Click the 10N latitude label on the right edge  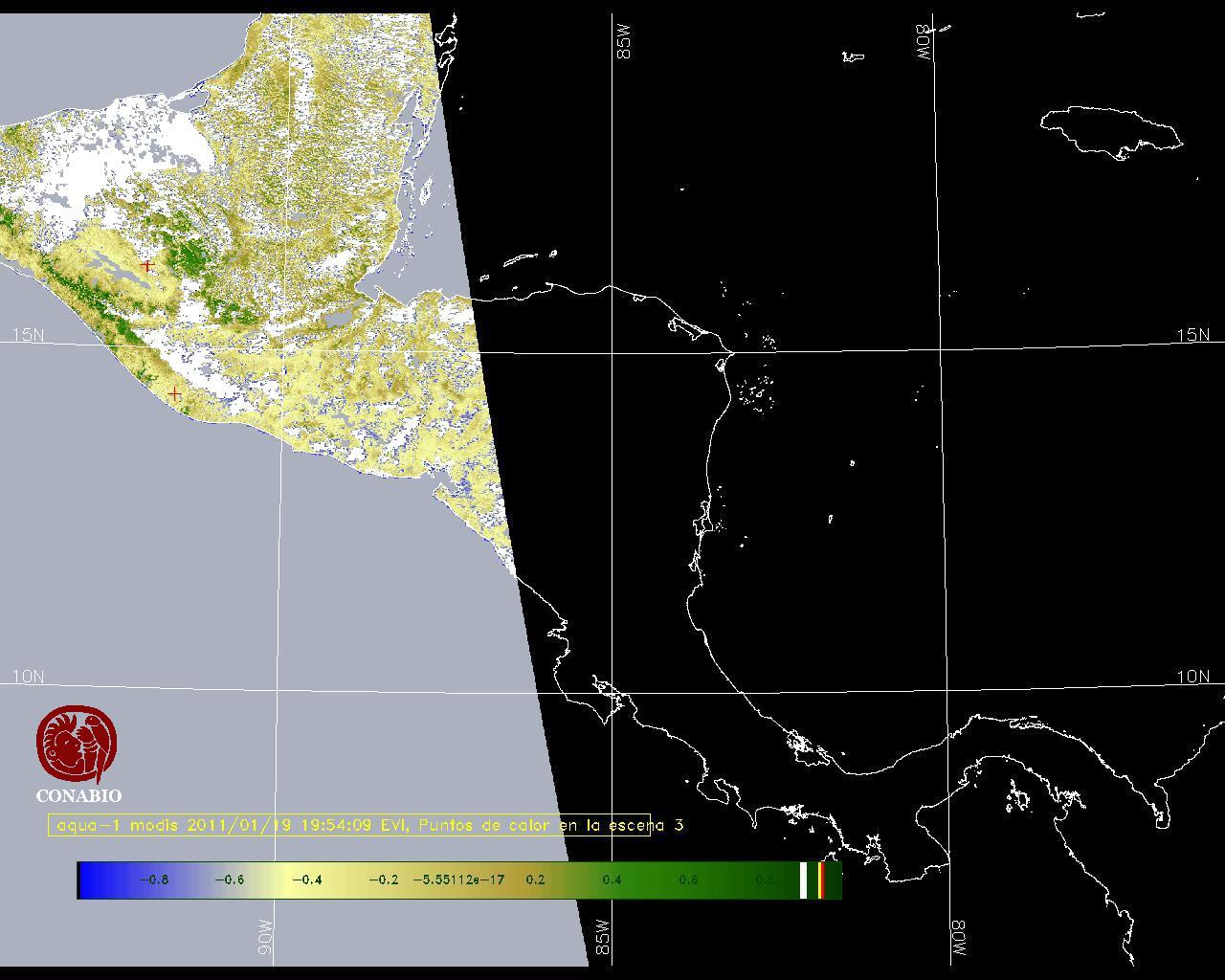tap(1192, 677)
